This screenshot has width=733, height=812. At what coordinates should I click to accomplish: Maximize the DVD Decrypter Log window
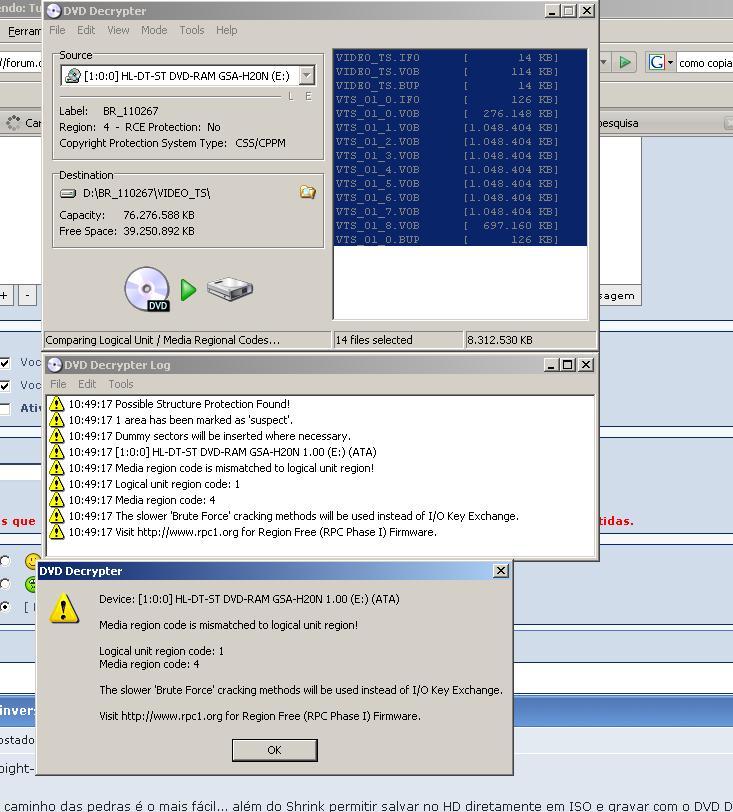coord(568,365)
